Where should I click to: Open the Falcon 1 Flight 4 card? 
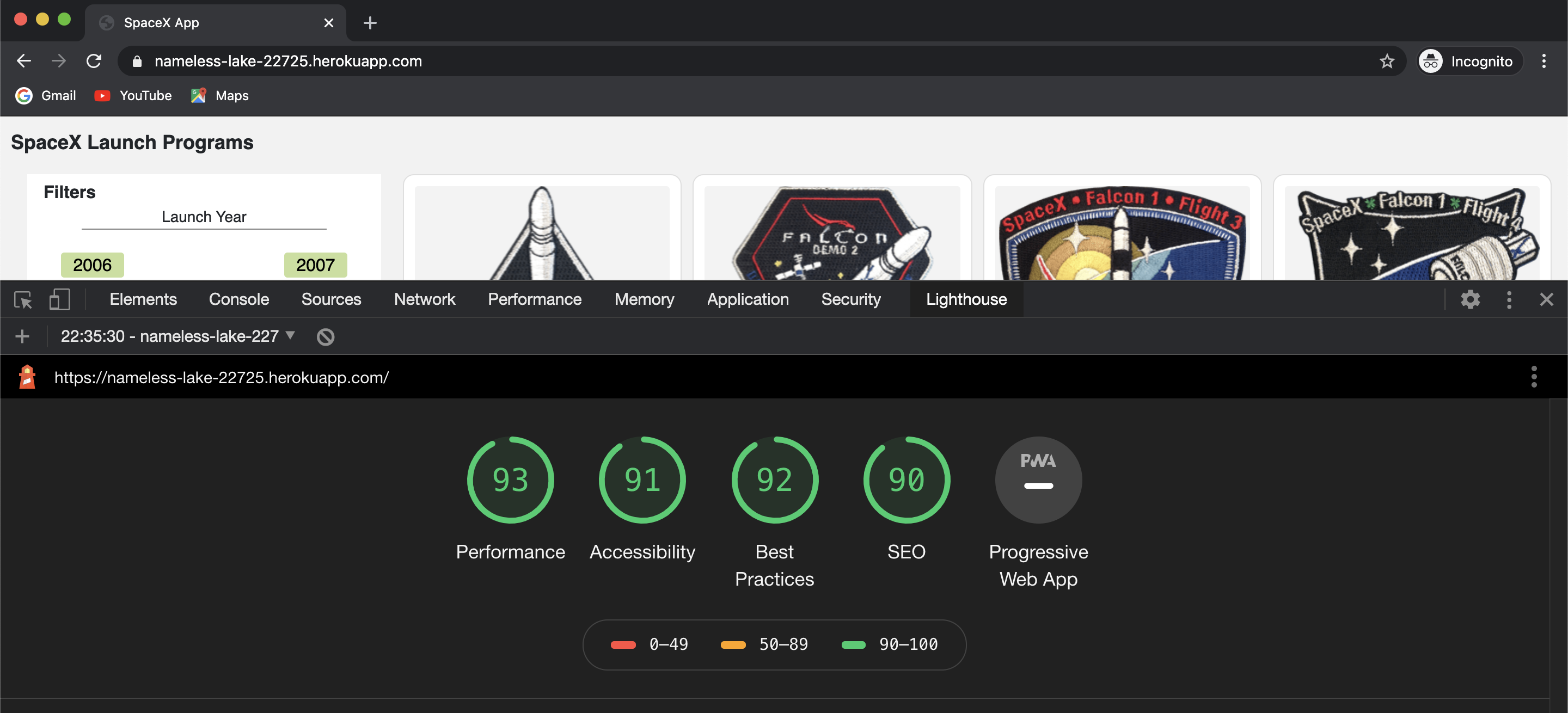tap(1412, 228)
